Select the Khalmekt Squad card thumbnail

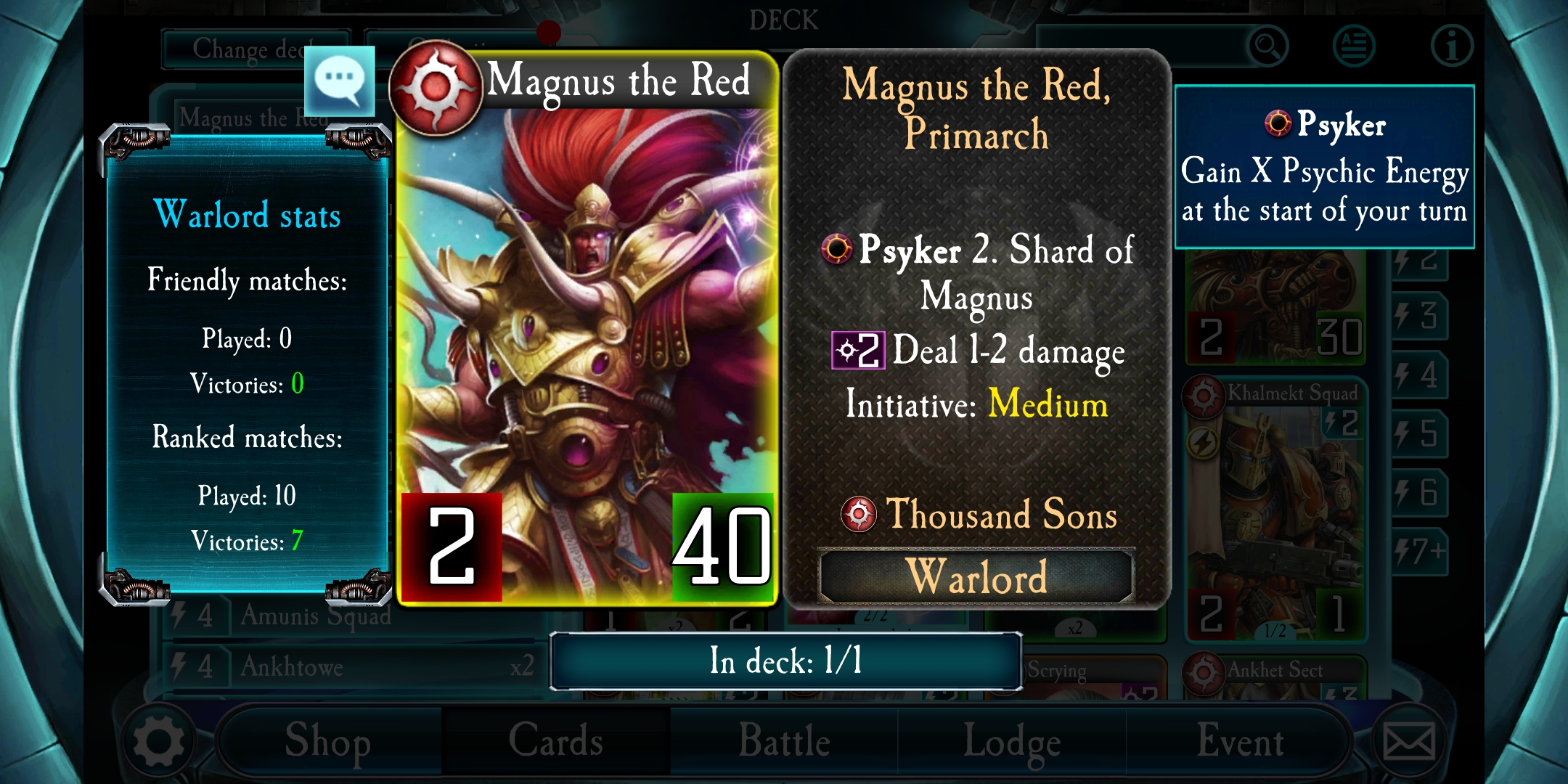point(1275,508)
